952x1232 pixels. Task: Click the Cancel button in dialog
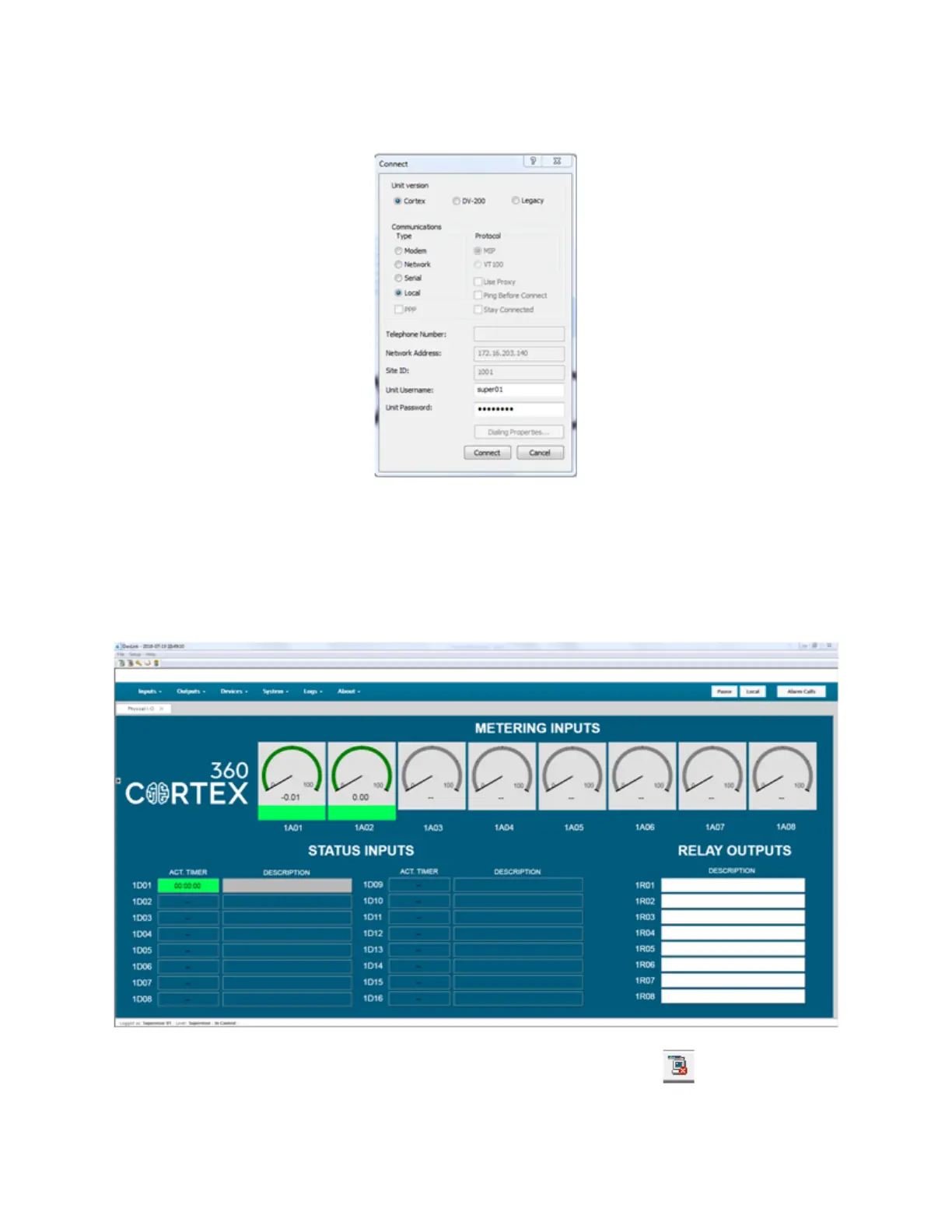(x=540, y=453)
